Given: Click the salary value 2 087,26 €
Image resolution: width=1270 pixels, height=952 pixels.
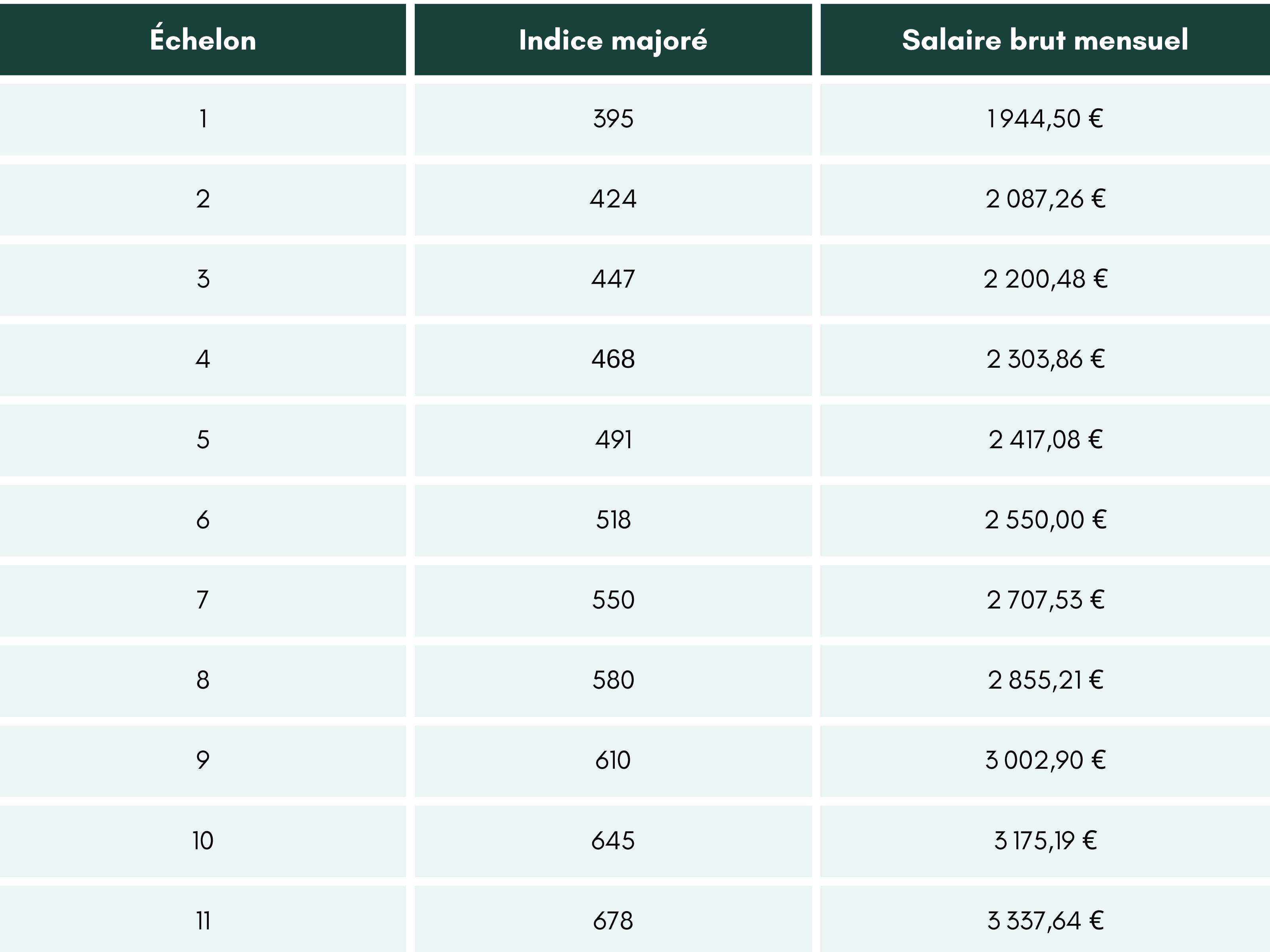Looking at the screenshot, I should click(x=1044, y=199).
